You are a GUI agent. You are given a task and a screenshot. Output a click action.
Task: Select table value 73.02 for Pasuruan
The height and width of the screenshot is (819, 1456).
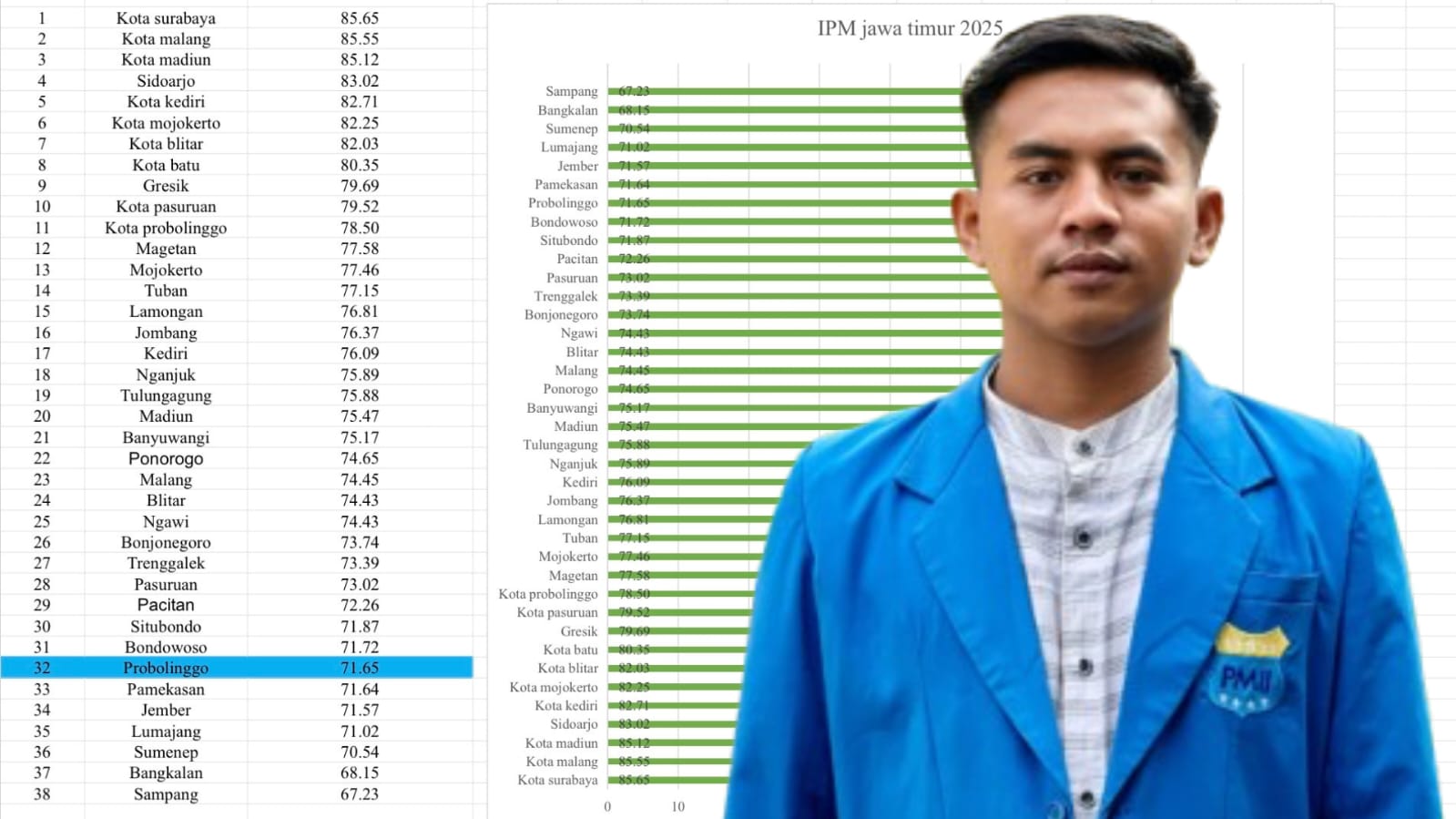point(360,584)
